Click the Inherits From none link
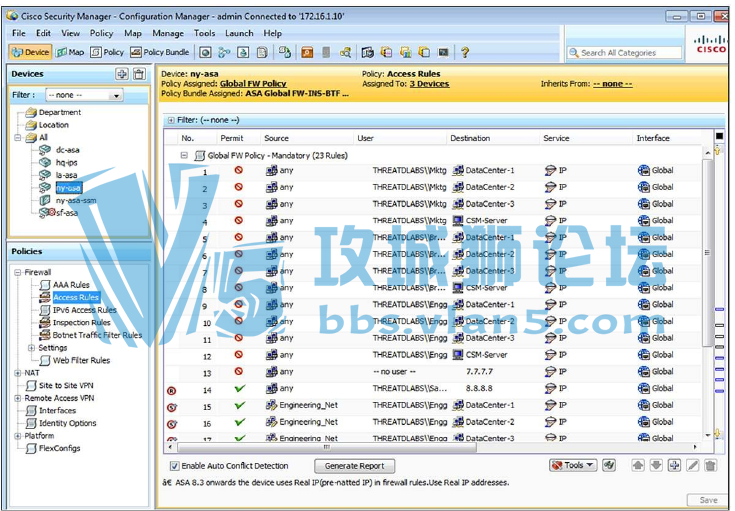Image resolution: width=735 pixels, height=511 pixels. (613, 84)
